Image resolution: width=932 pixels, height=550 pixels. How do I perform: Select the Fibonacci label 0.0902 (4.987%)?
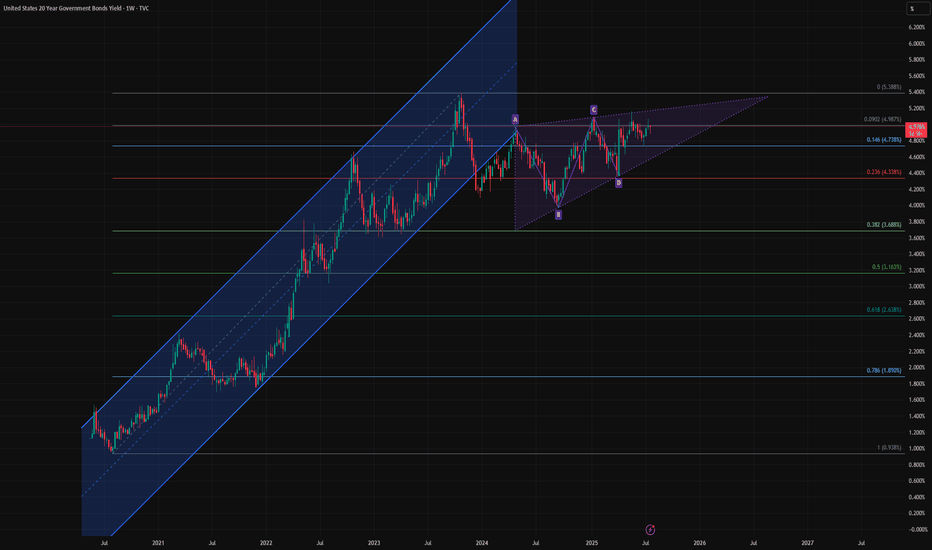pyautogui.click(x=882, y=120)
